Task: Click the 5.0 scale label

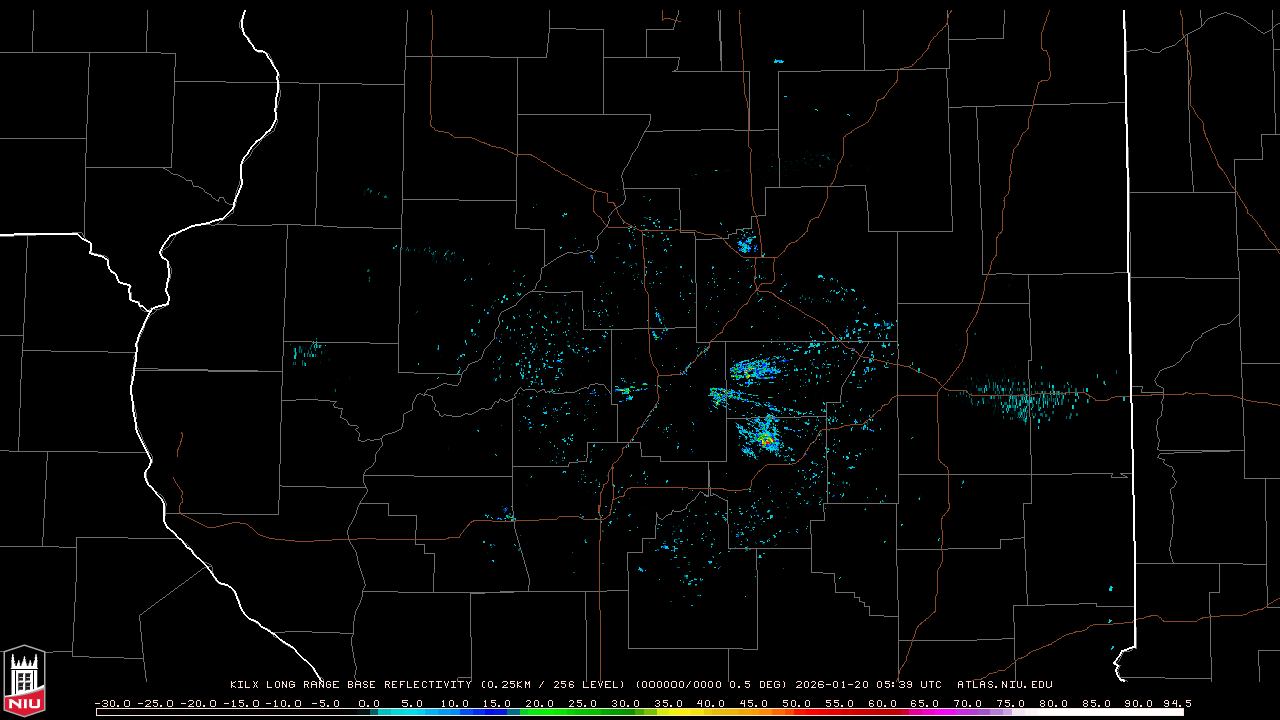Action: click(413, 704)
